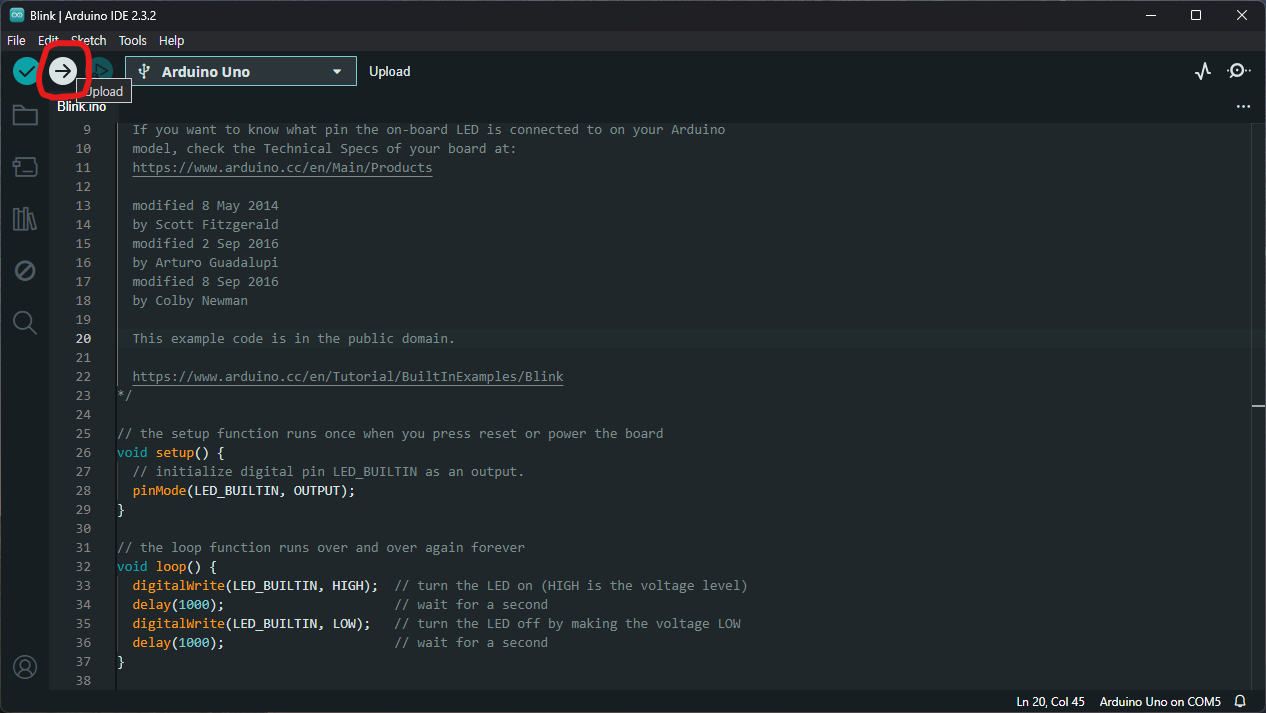
Task: Open the tab options ellipsis menu
Action: point(1243,106)
